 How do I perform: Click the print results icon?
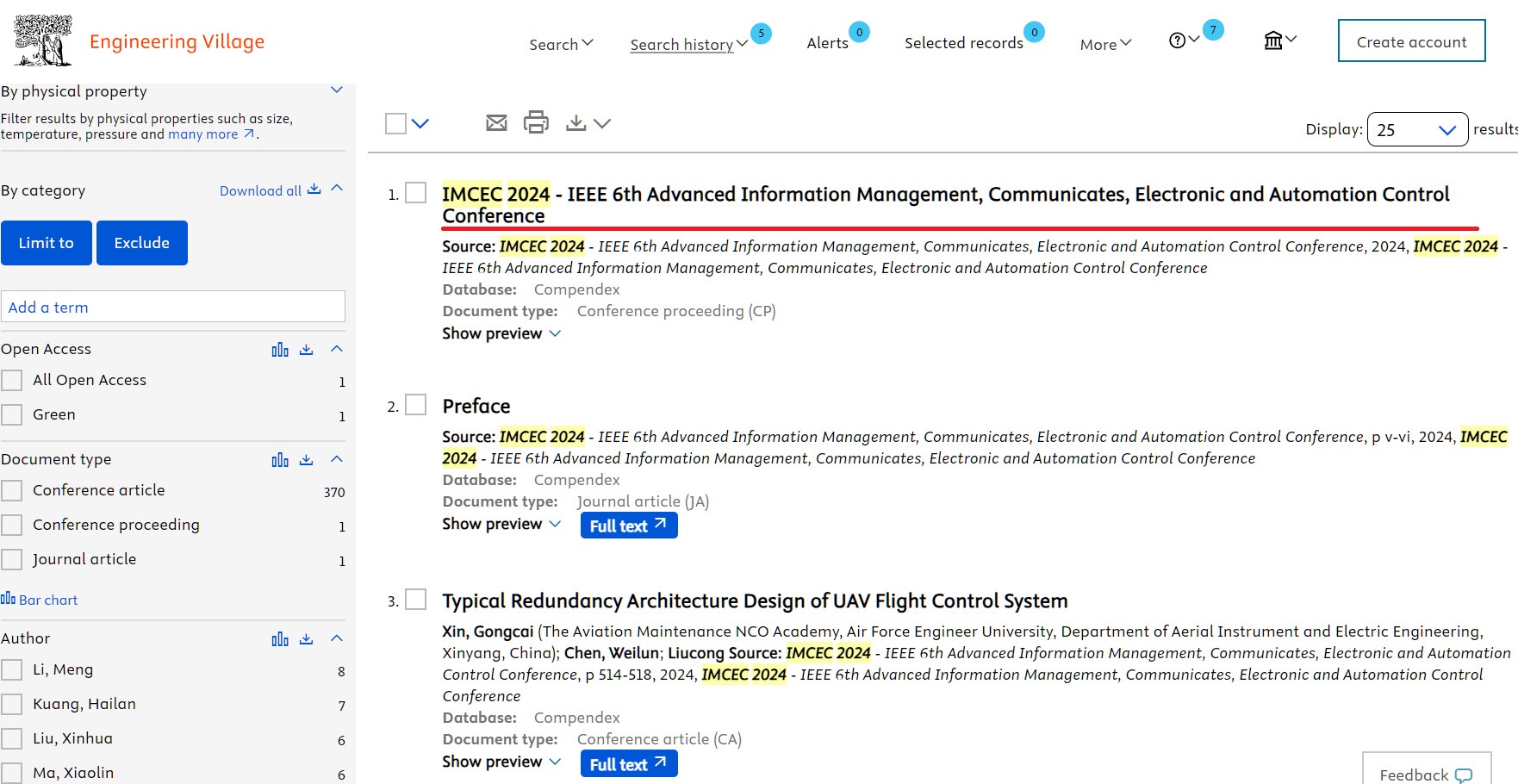536,122
